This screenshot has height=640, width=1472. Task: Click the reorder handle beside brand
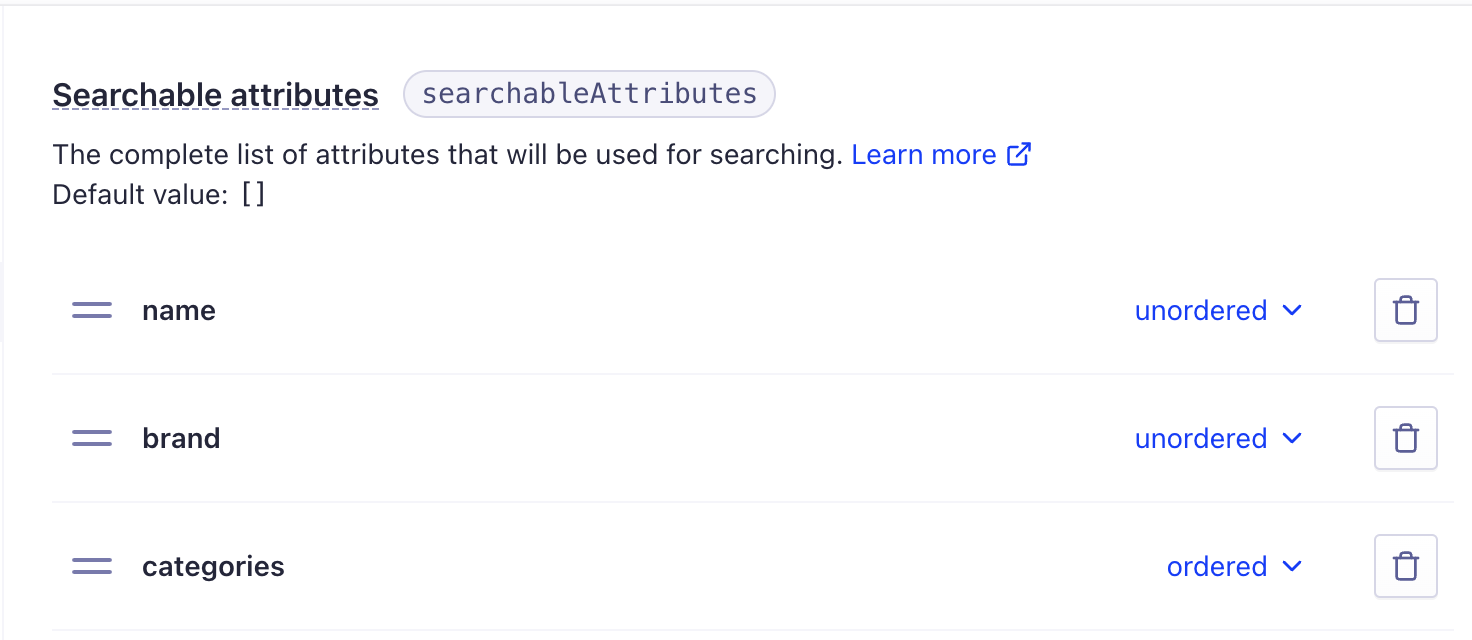point(92,439)
